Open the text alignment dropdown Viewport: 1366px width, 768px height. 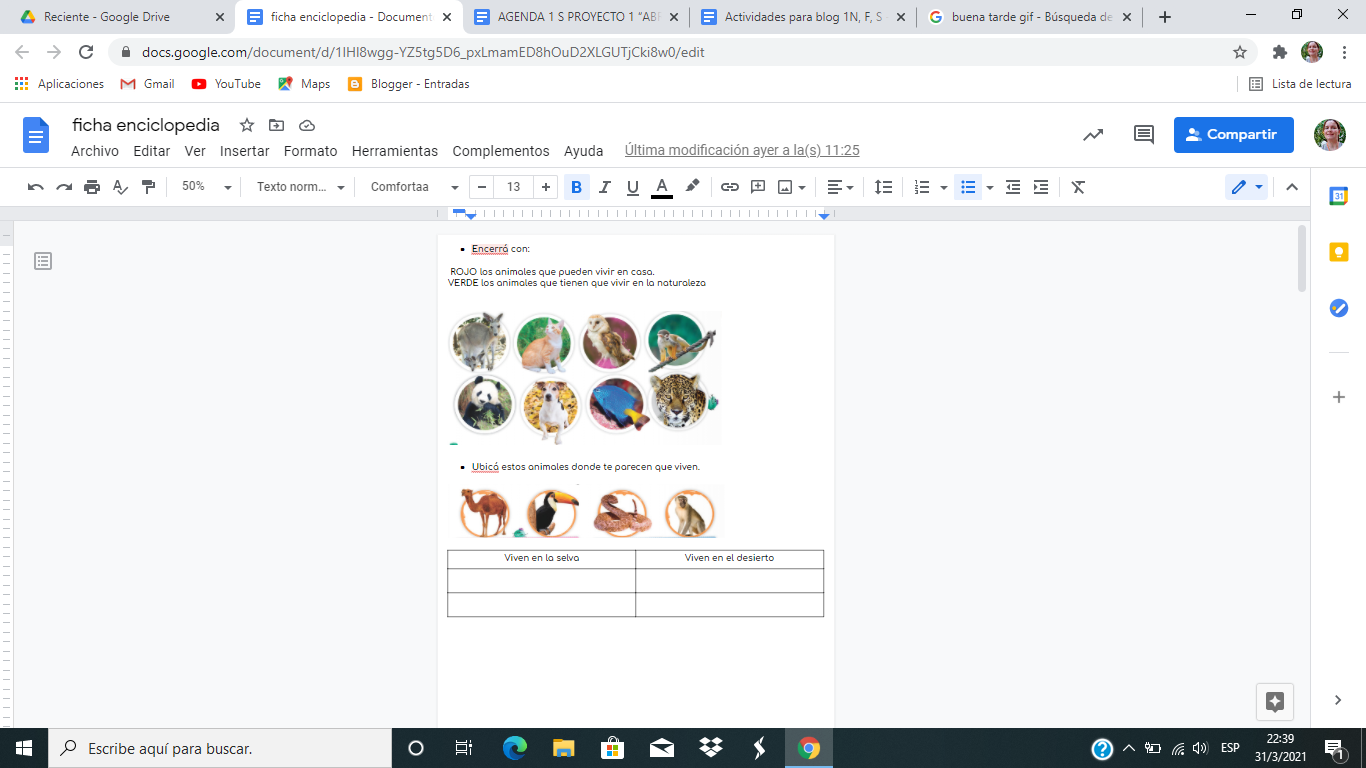point(840,187)
